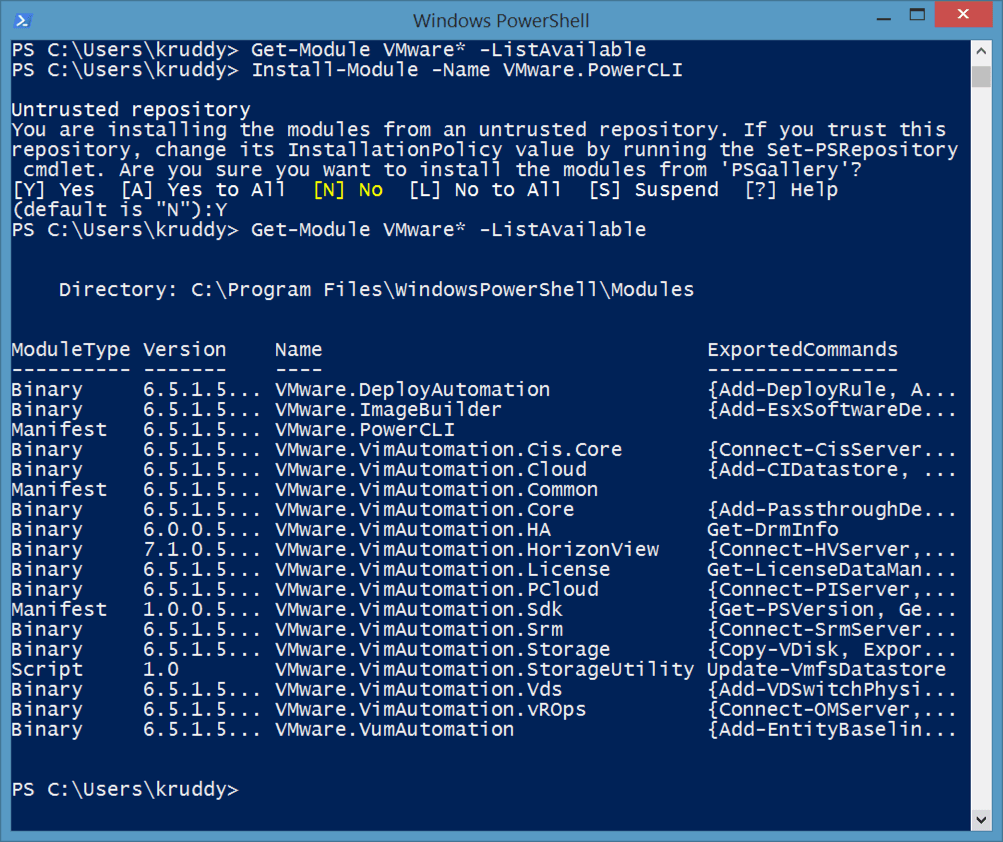Maximize the Windows PowerShell window

click(x=917, y=15)
